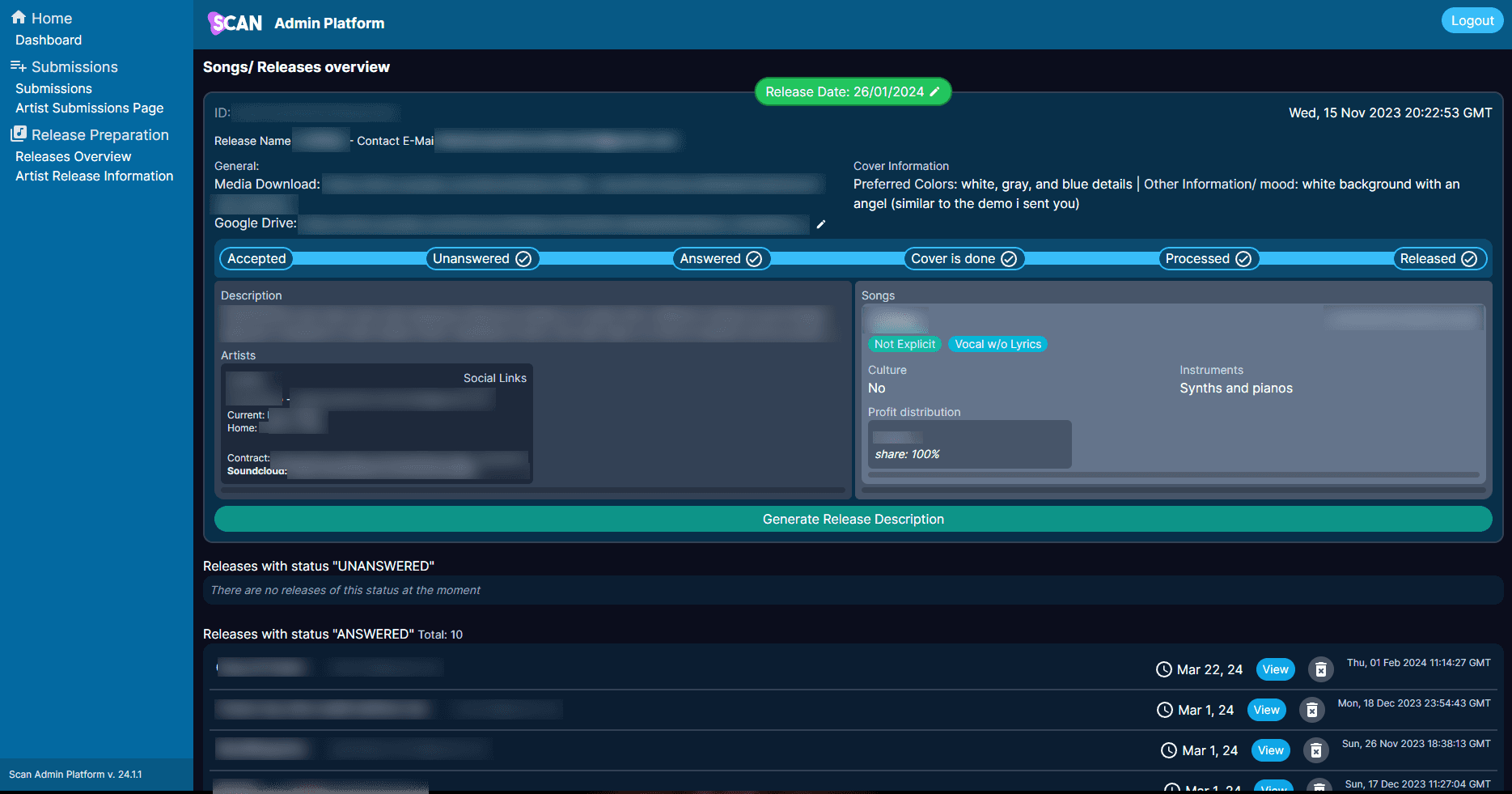
Task: Click horizontal scrollbar under Artists panel
Action: [532, 489]
